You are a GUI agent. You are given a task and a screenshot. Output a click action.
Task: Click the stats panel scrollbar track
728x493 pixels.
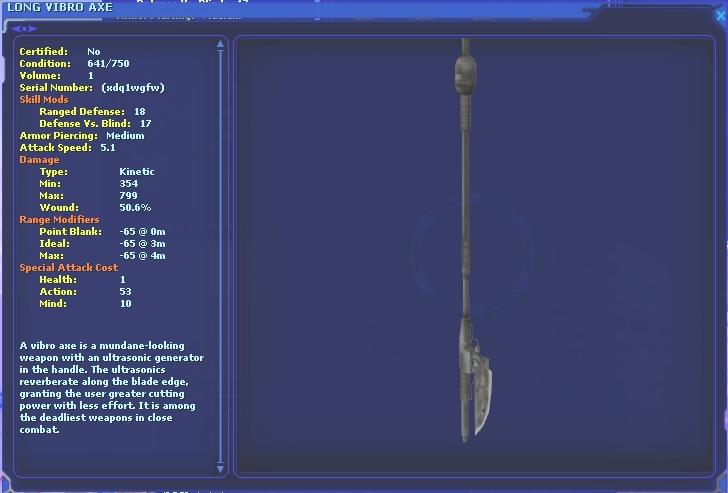click(x=221, y=256)
